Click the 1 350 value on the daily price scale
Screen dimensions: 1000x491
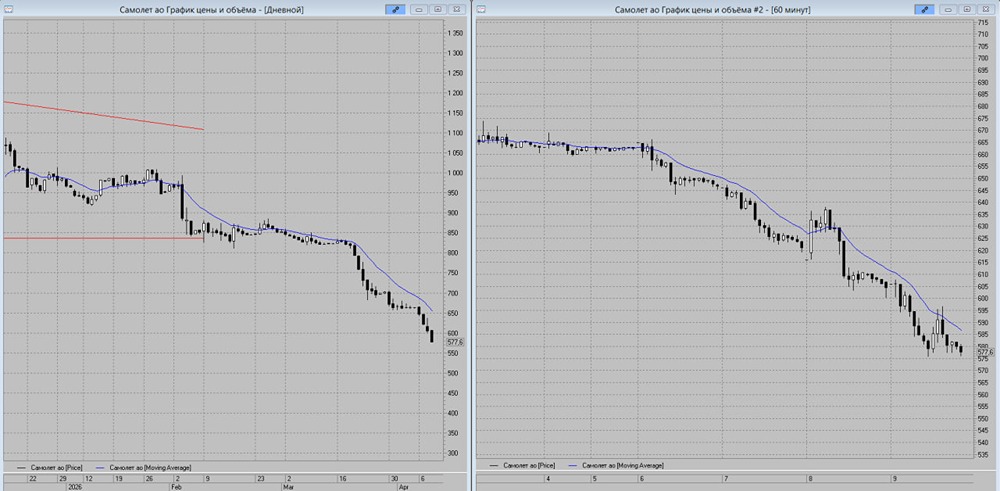click(x=455, y=33)
